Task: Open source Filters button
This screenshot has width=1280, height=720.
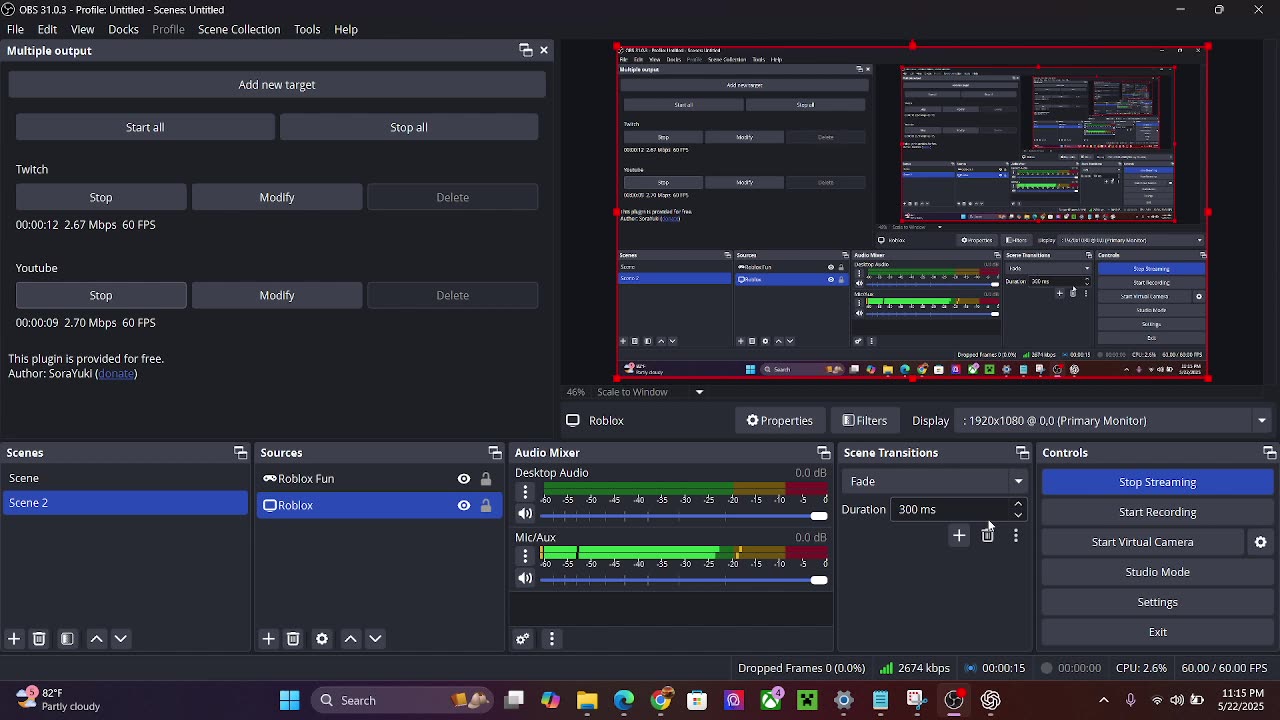Action: coord(865,421)
